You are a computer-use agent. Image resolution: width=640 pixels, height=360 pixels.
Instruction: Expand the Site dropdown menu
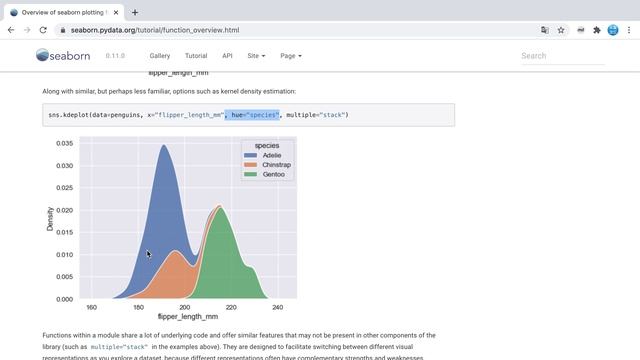point(256,56)
